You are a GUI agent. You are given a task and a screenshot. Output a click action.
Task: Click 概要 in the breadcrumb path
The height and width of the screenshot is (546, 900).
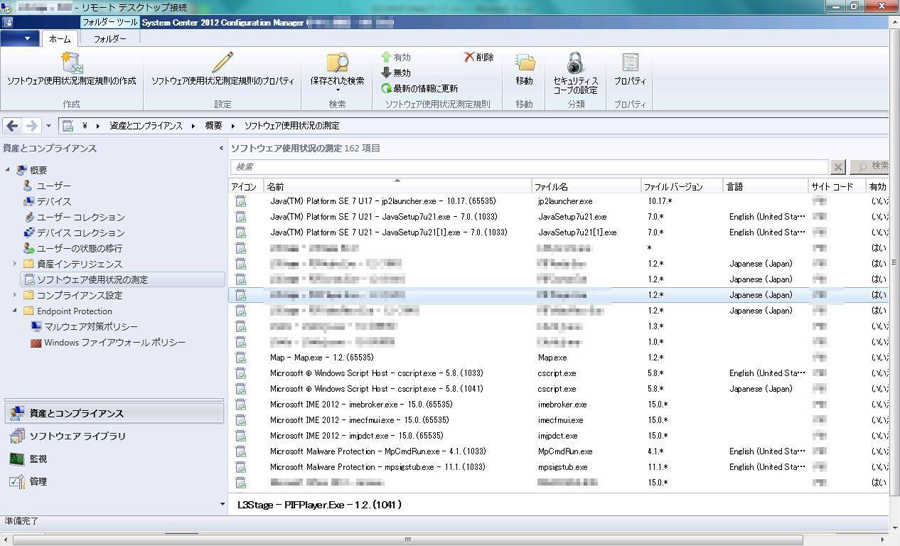point(214,126)
